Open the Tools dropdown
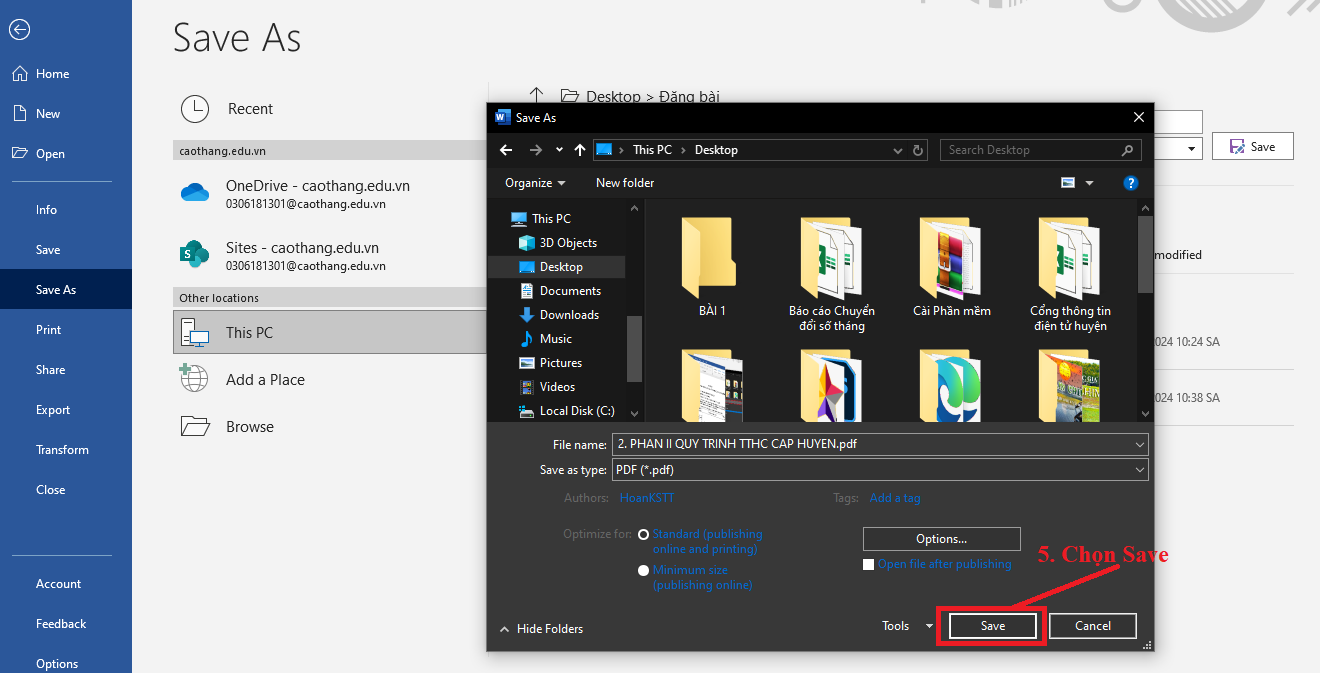1320x673 pixels. coord(906,626)
